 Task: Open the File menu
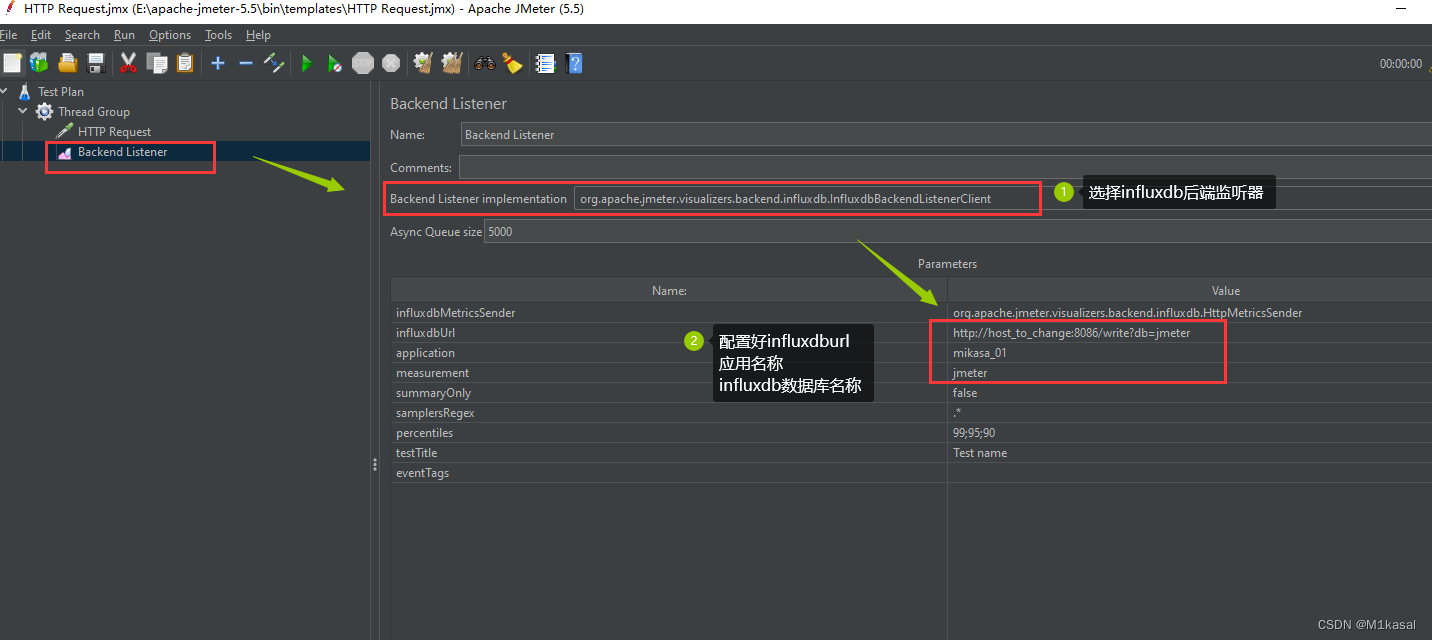point(9,35)
